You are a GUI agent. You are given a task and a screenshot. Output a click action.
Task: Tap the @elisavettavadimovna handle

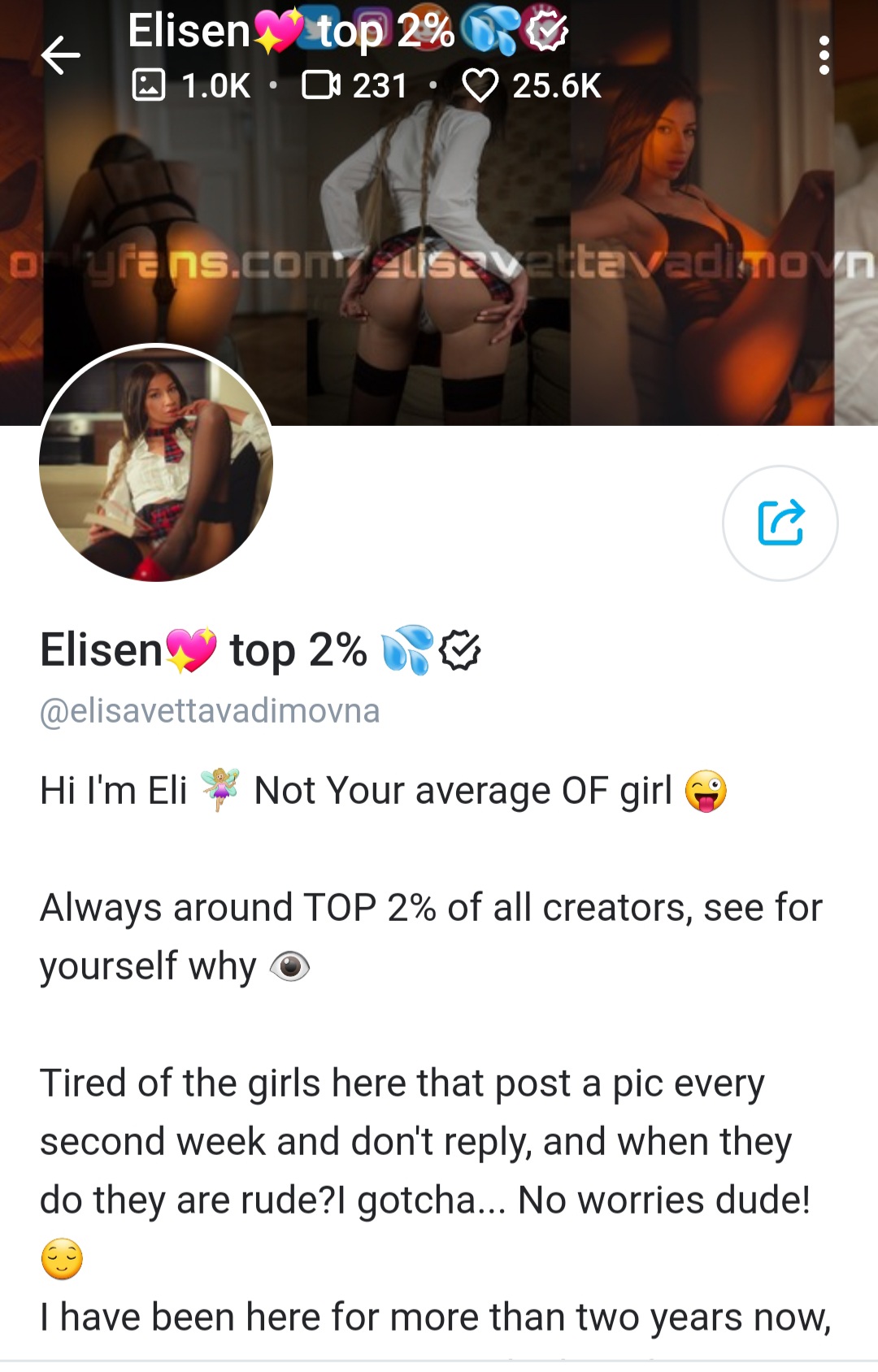(x=210, y=710)
